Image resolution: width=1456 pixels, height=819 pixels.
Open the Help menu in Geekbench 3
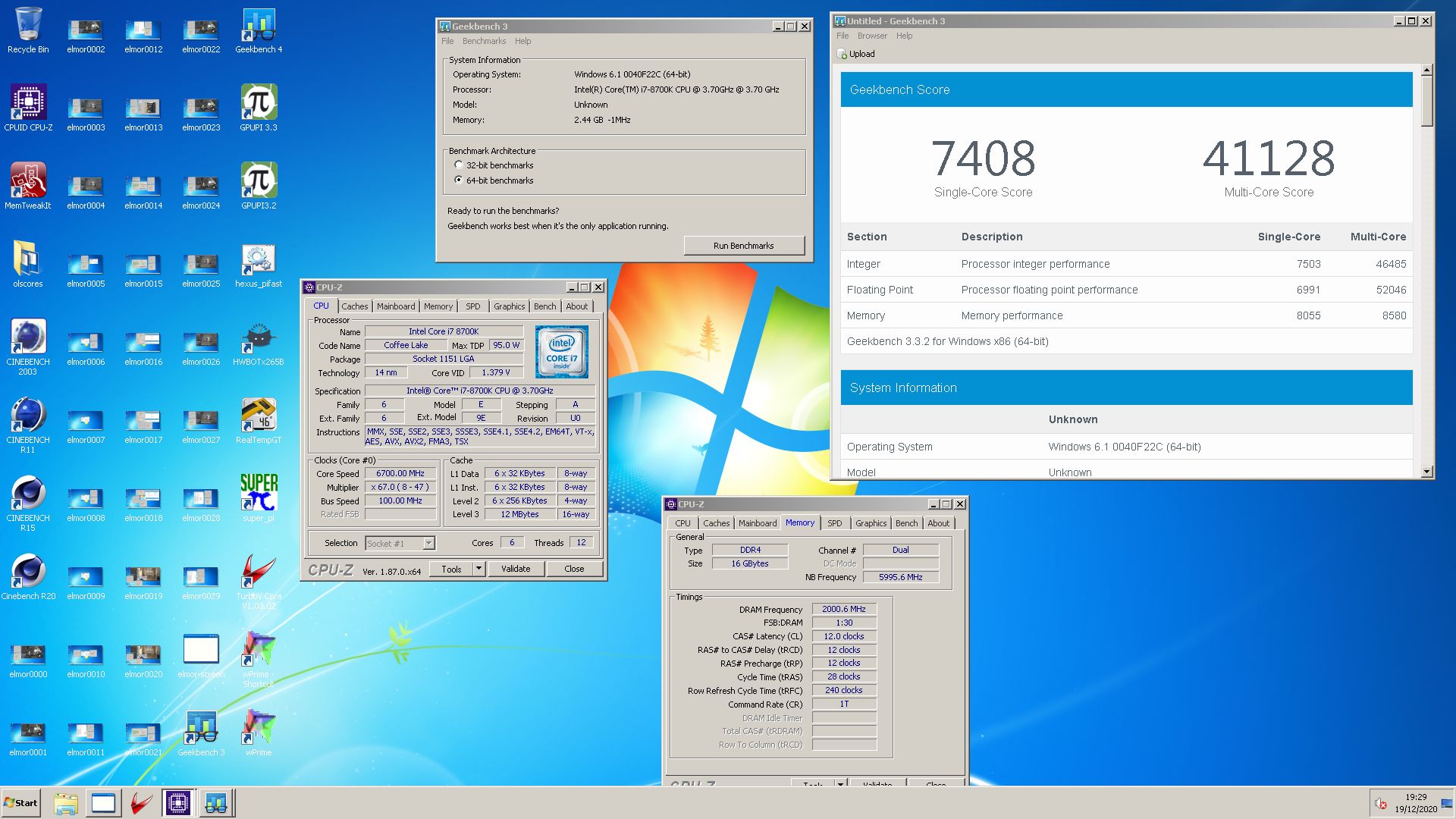[523, 41]
